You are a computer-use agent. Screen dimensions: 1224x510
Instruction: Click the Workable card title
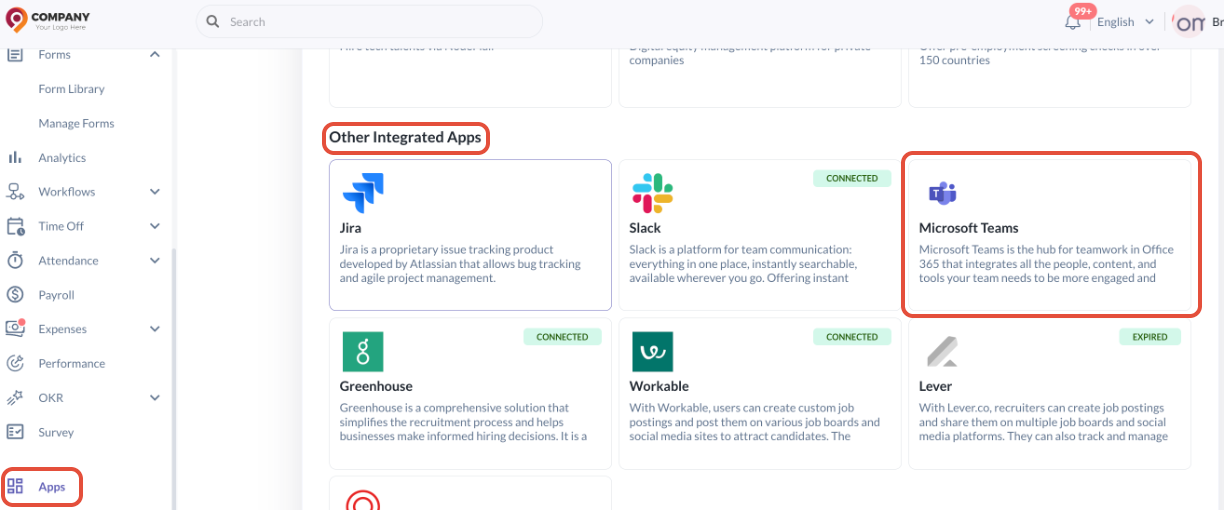pos(659,386)
